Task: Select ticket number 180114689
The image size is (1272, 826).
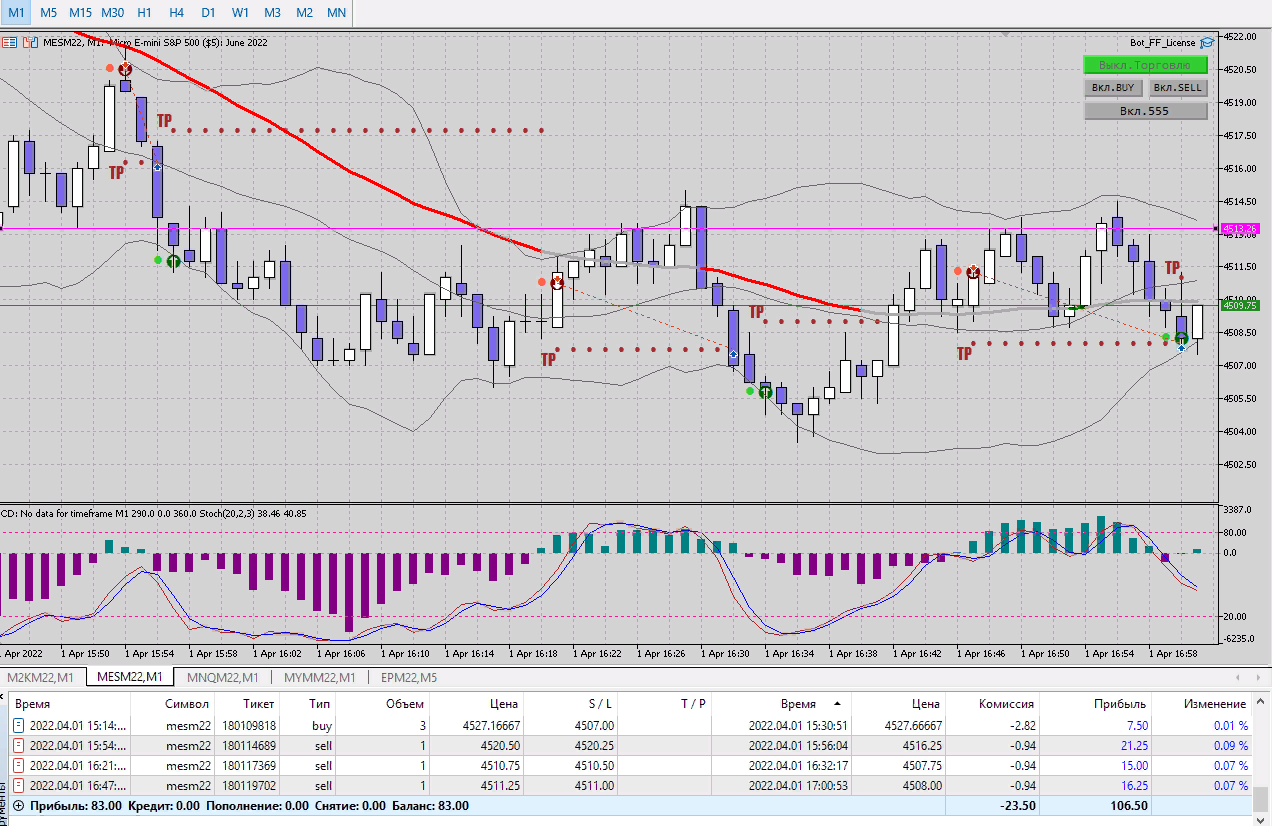Action: point(249,745)
